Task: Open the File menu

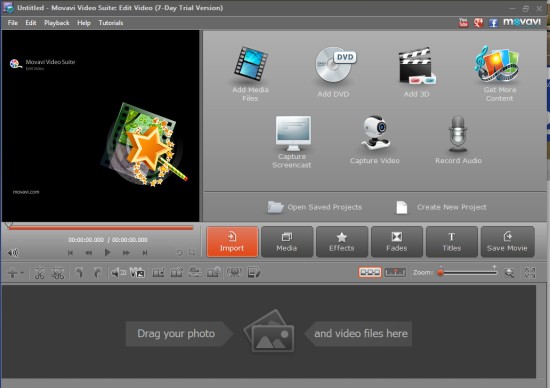Action: pyautogui.click(x=12, y=23)
